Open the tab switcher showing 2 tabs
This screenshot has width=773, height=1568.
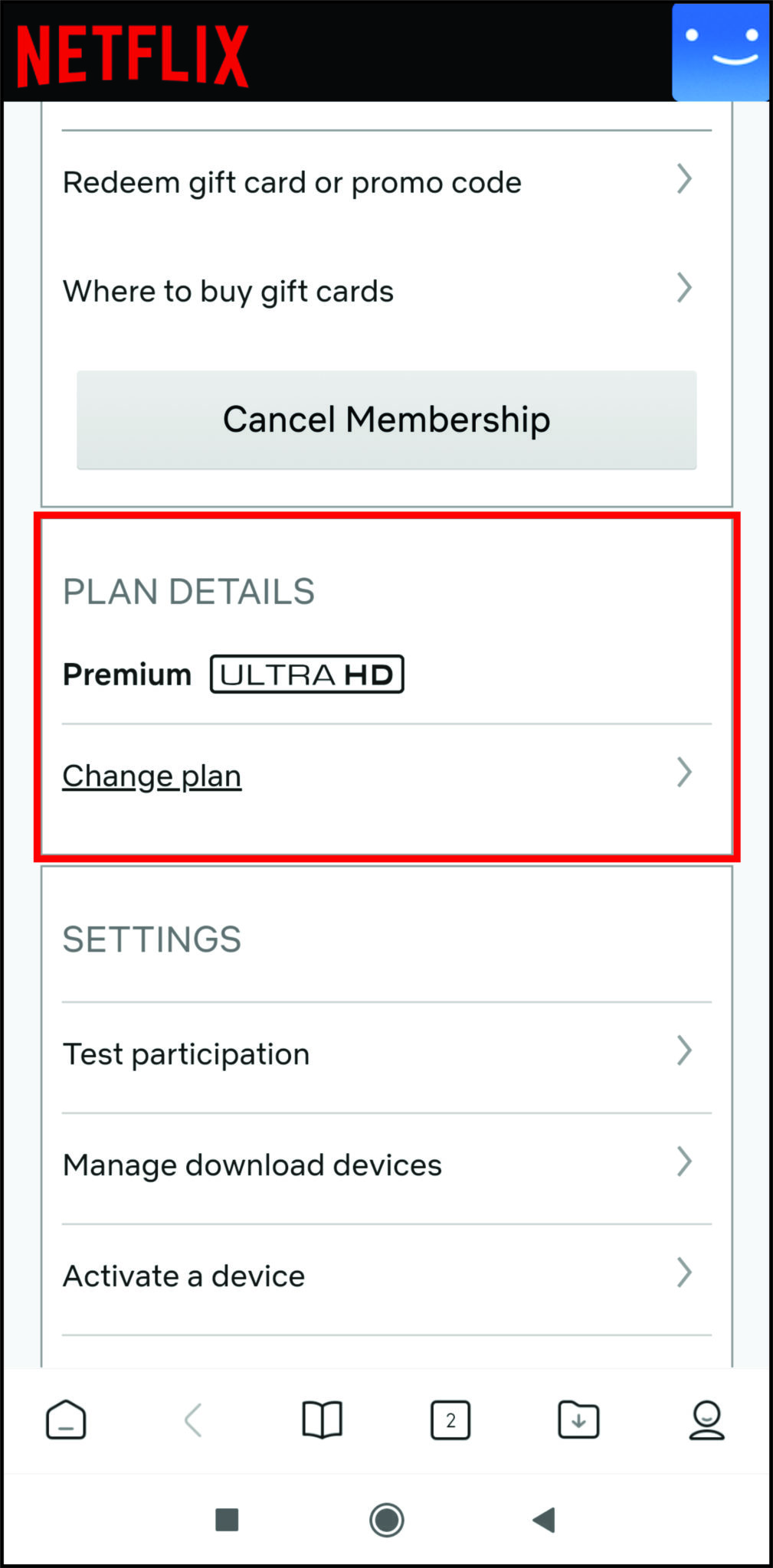point(450,1420)
